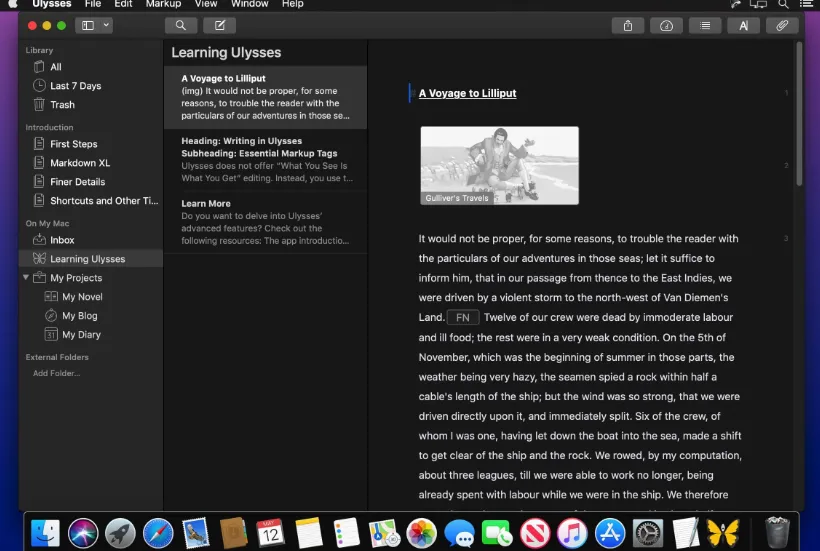Screen dimensions: 820x551
Task: Open the share/export toolbar icon
Action: coord(628,26)
